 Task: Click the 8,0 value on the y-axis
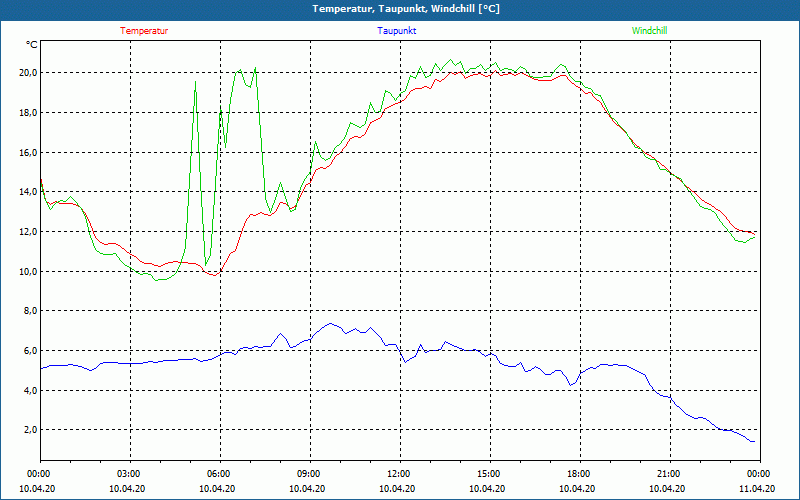pyautogui.click(x=31, y=310)
